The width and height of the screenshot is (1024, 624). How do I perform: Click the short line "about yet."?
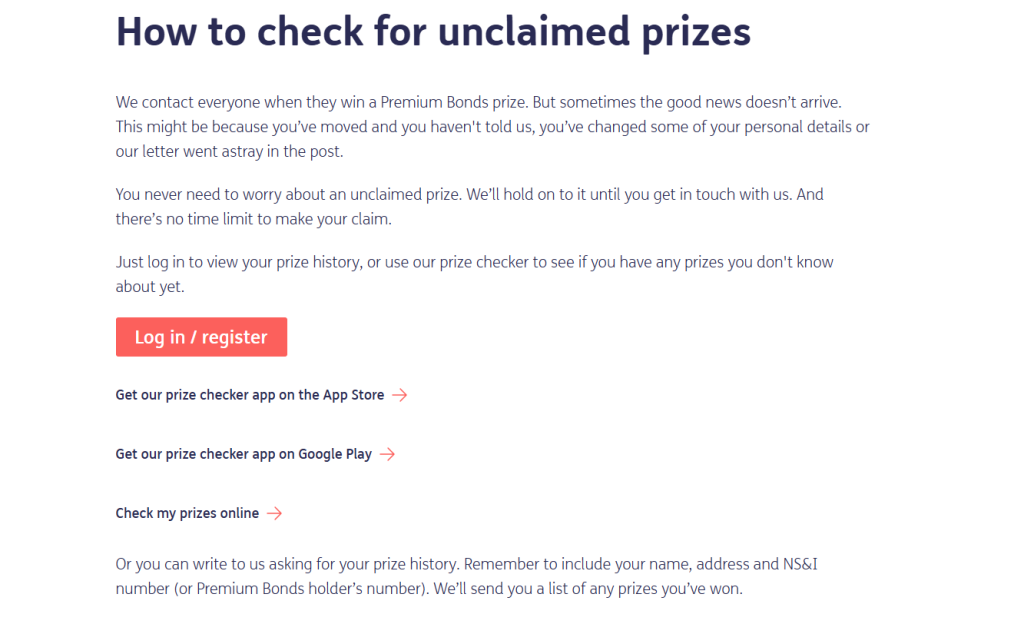point(150,287)
